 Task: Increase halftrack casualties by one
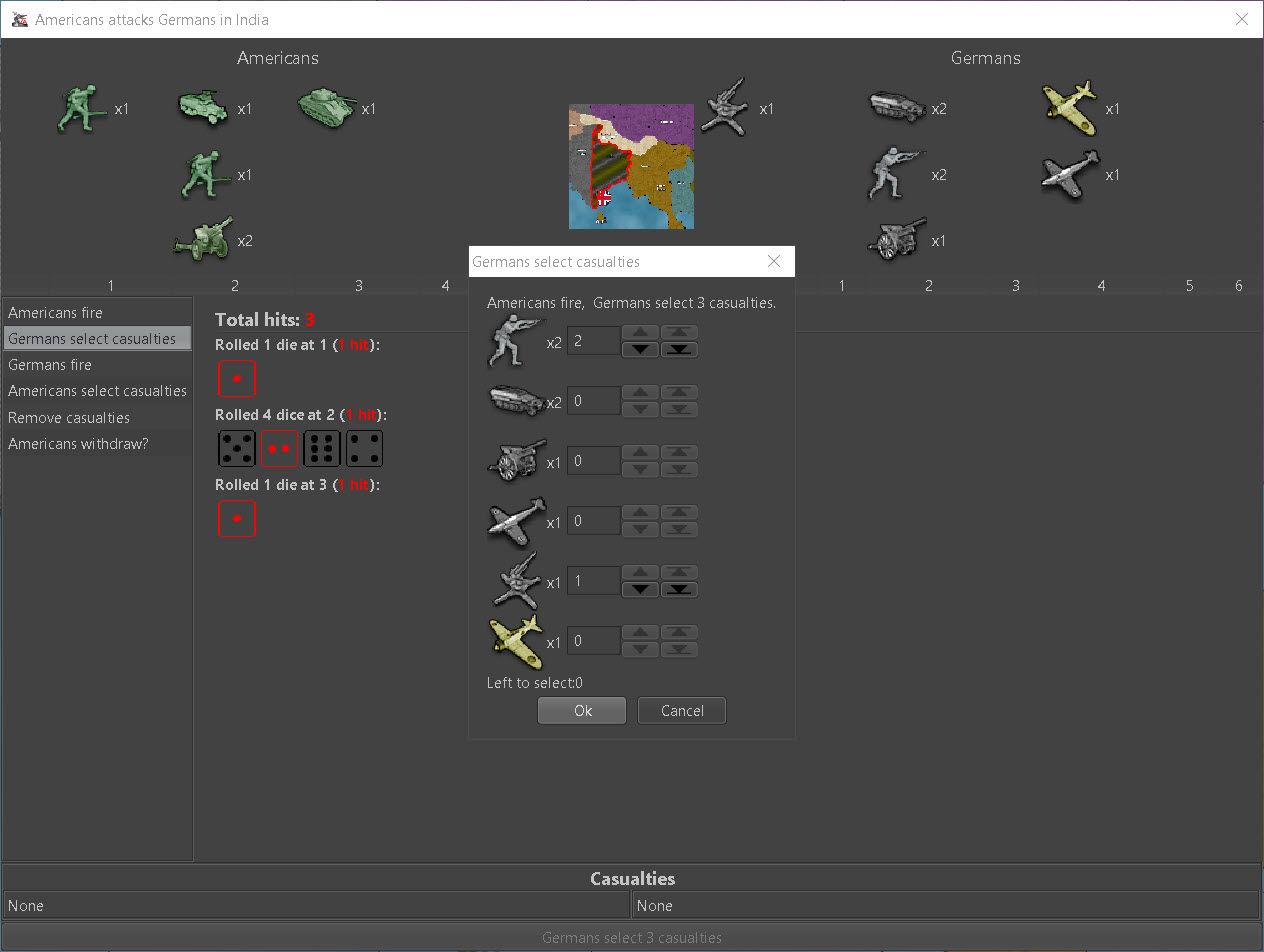640,392
